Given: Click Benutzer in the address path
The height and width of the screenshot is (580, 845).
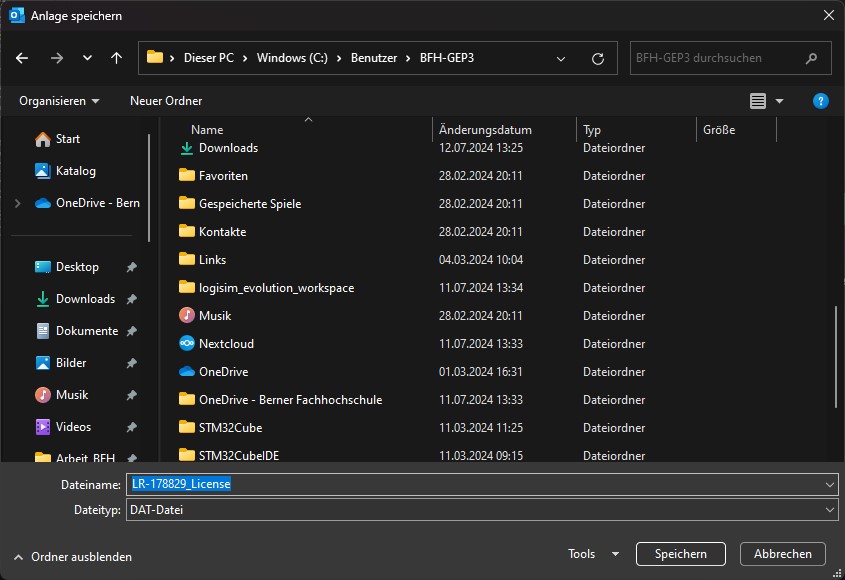Looking at the screenshot, I should pyautogui.click(x=374, y=58).
